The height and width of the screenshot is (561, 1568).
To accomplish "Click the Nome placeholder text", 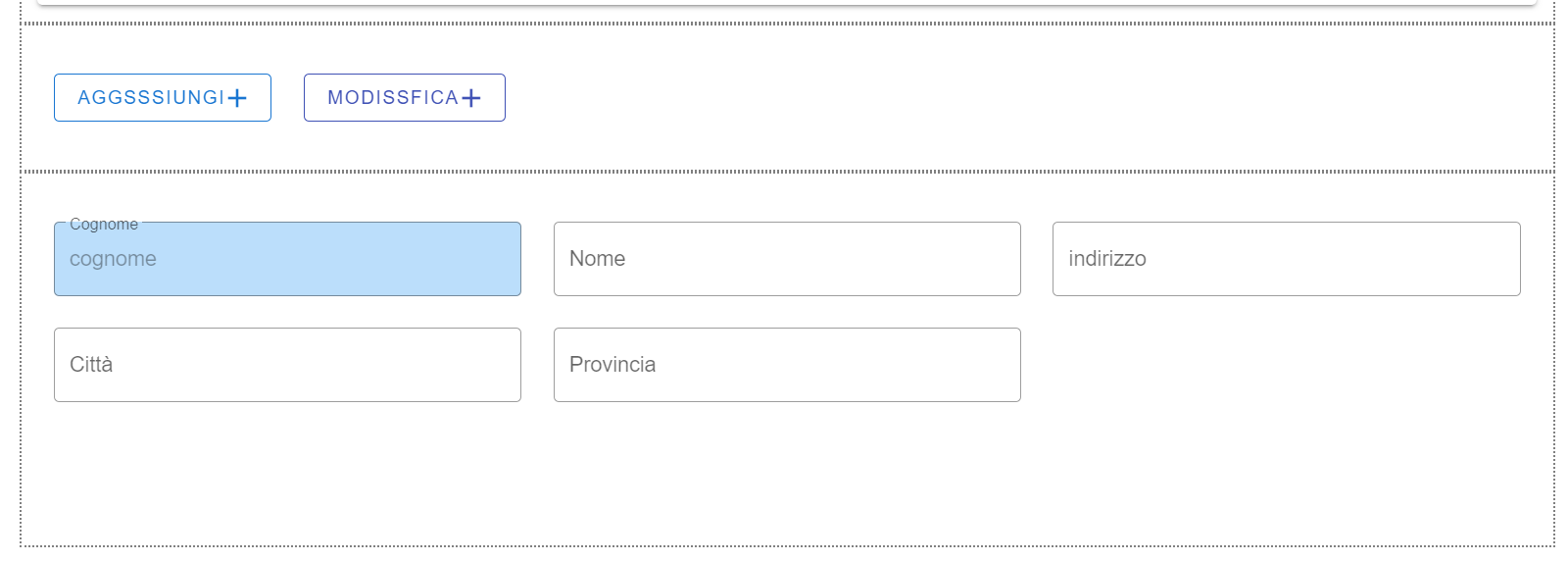I will [597, 259].
